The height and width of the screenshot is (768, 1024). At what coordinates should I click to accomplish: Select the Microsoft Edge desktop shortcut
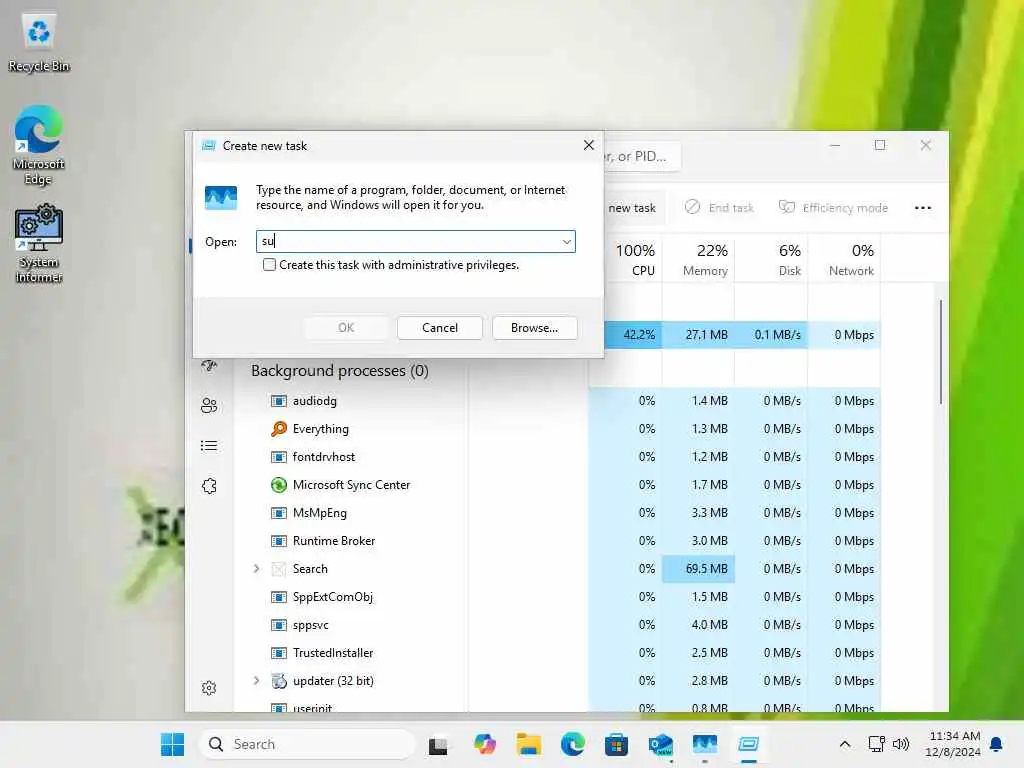tap(39, 145)
